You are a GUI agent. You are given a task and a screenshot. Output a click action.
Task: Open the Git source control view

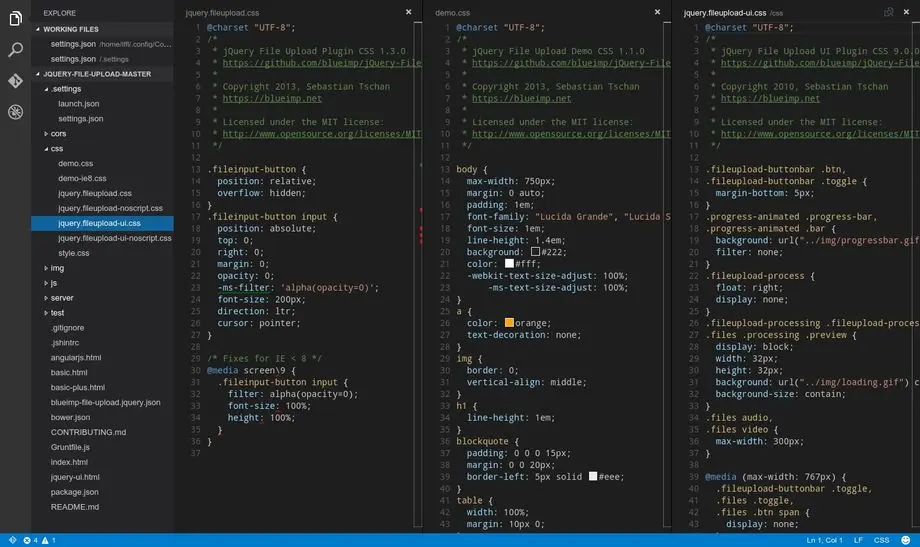click(x=16, y=80)
